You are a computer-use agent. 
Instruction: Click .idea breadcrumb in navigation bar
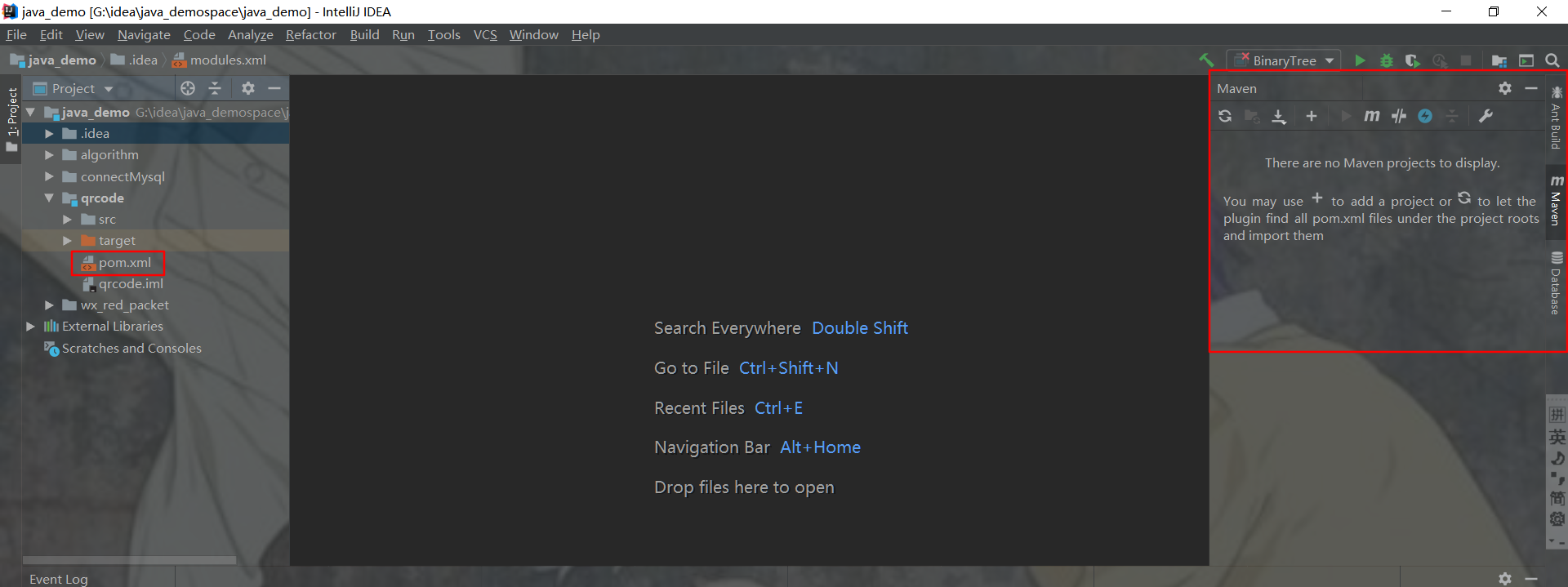(135, 60)
